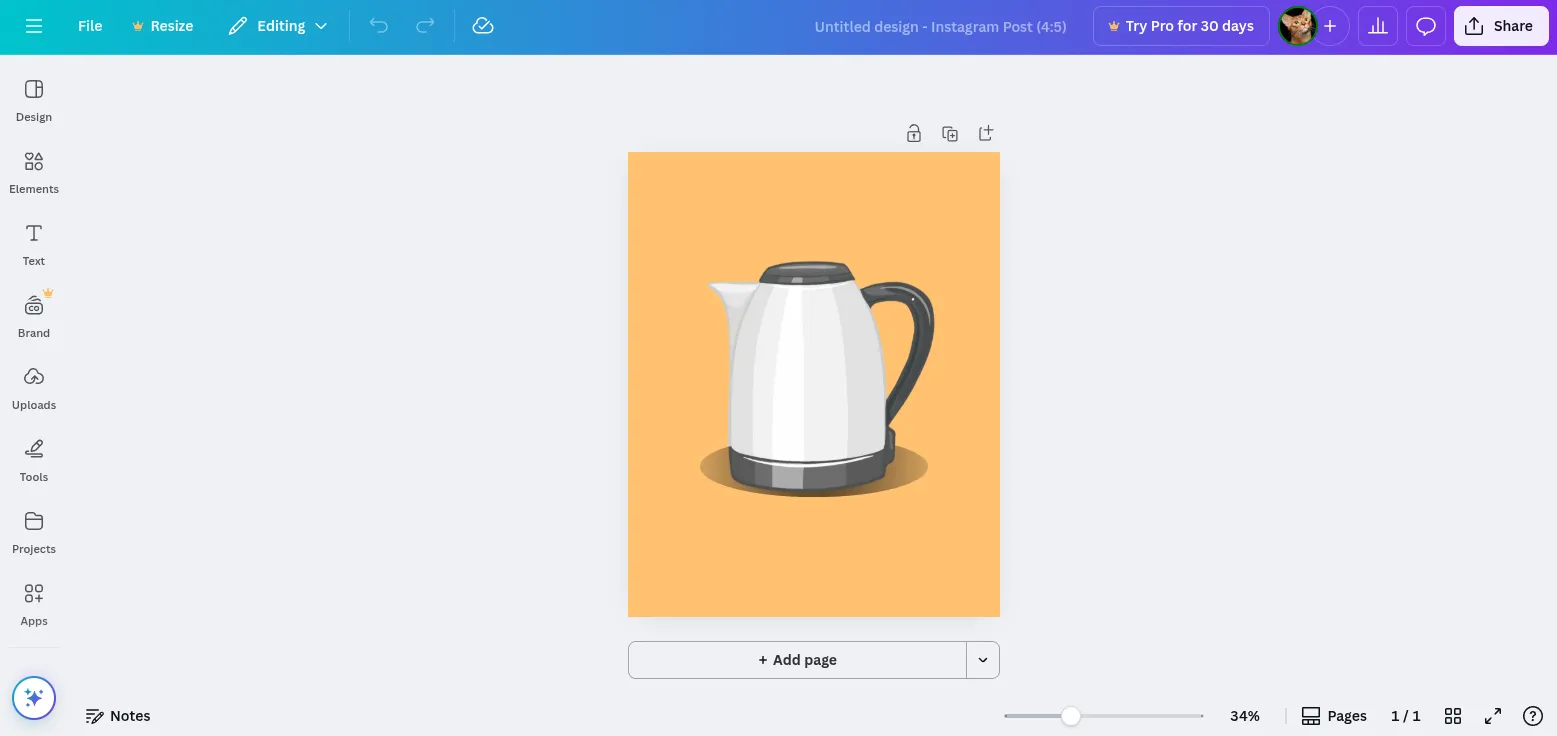The image size is (1557, 736).
Task: Open the Canva Assistant sparkle icon
Action: pos(33,697)
